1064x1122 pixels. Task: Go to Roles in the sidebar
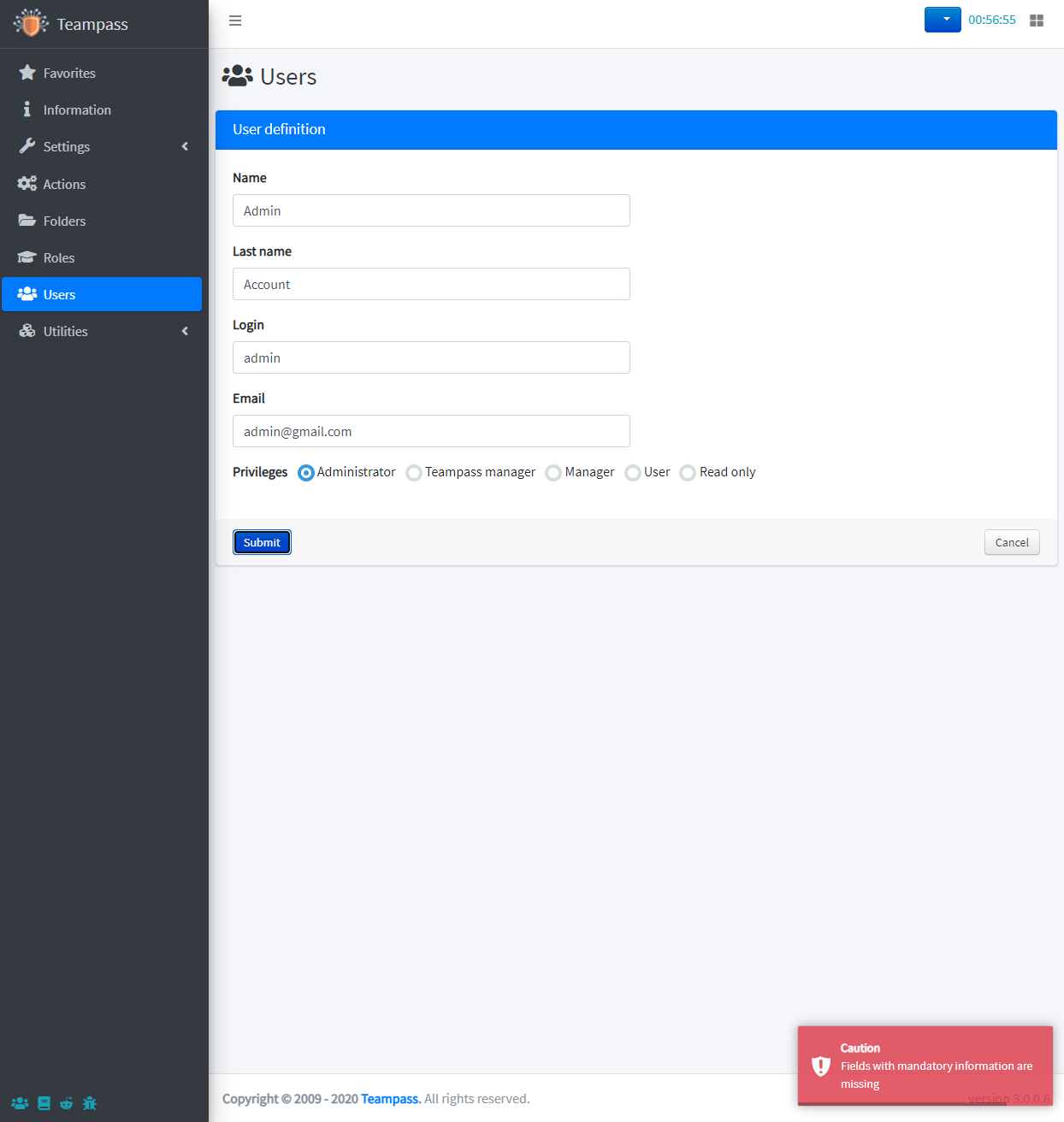[x=102, y=257]
